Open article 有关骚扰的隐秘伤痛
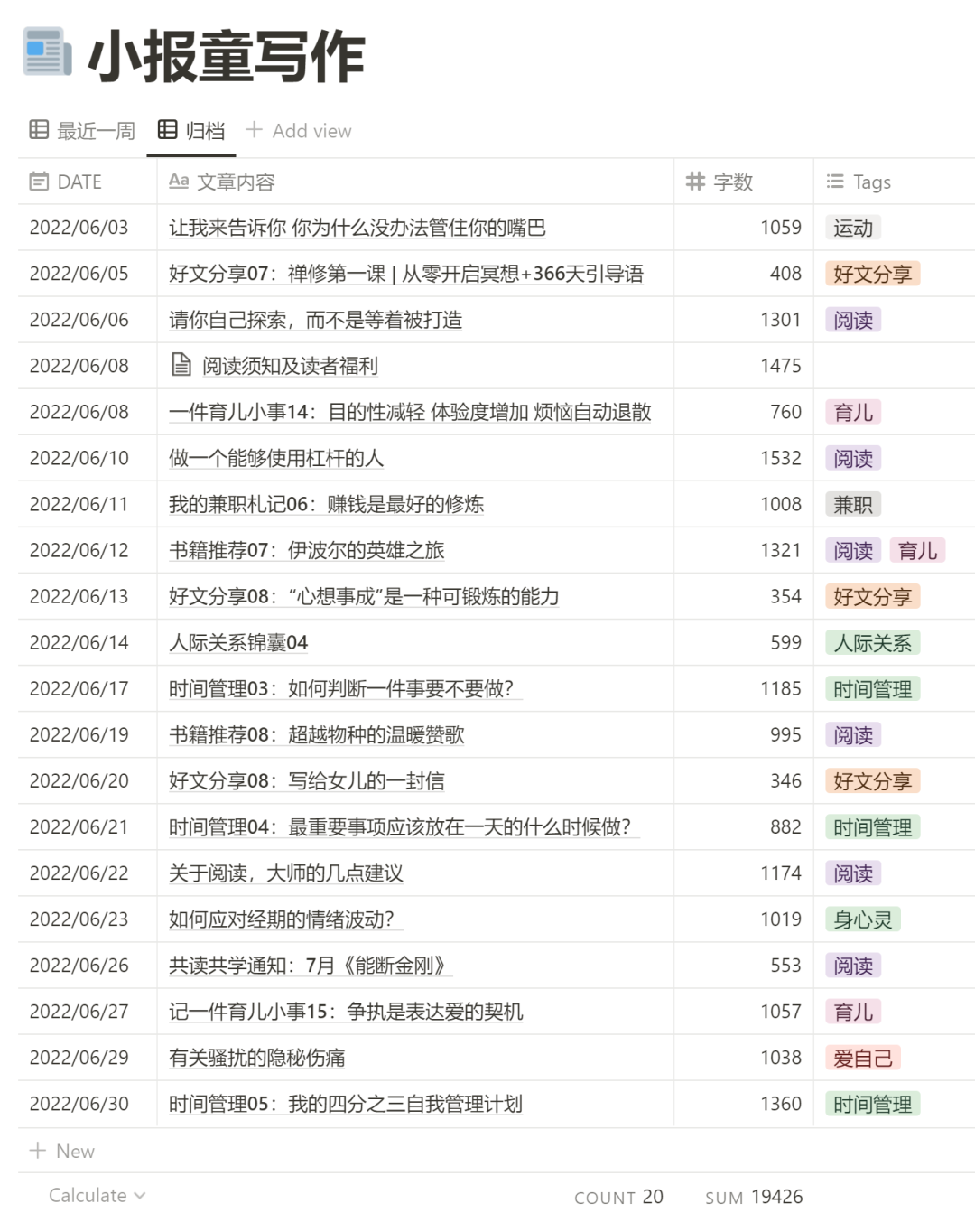Image resolution: width=975 pixels, height=1232 pixels. [257, 1057]
